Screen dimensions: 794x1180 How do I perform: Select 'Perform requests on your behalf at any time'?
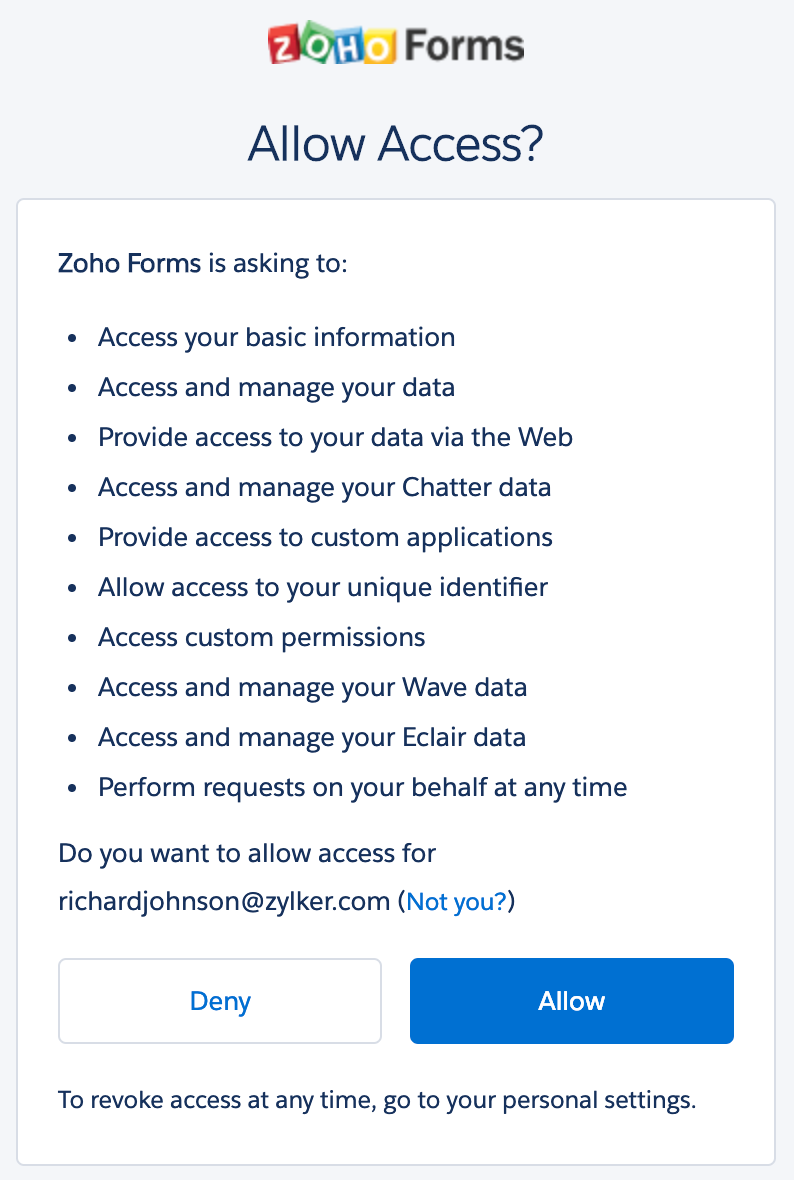(362, 787)
